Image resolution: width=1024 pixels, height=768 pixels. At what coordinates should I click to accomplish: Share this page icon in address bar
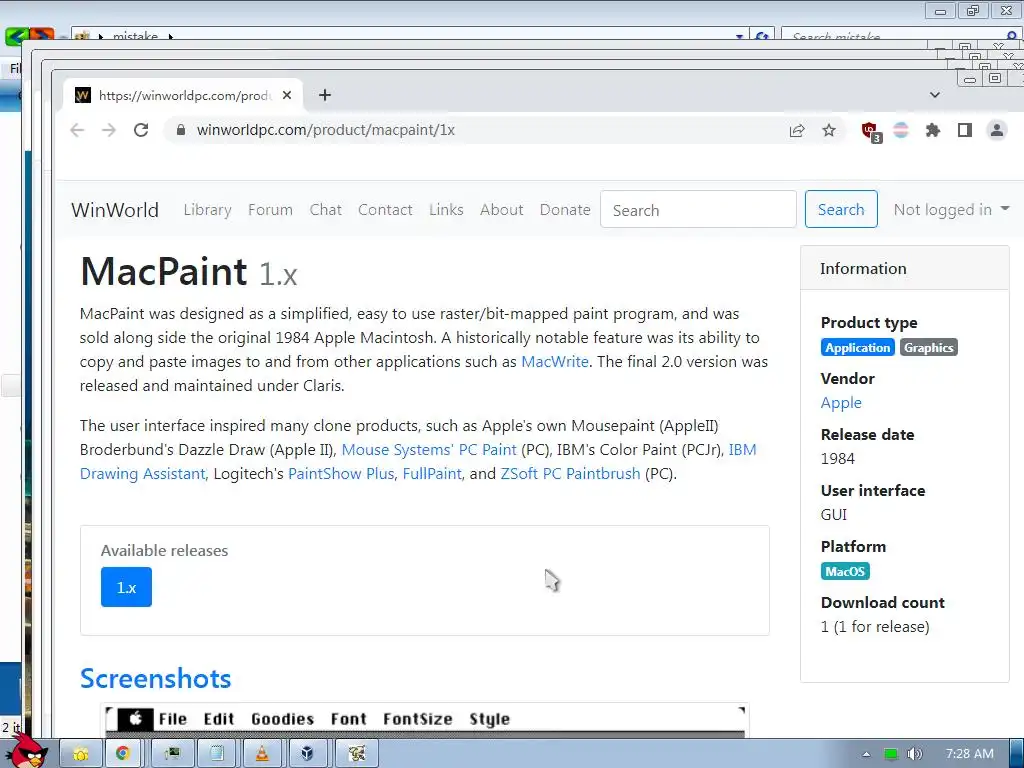point(797,131)
